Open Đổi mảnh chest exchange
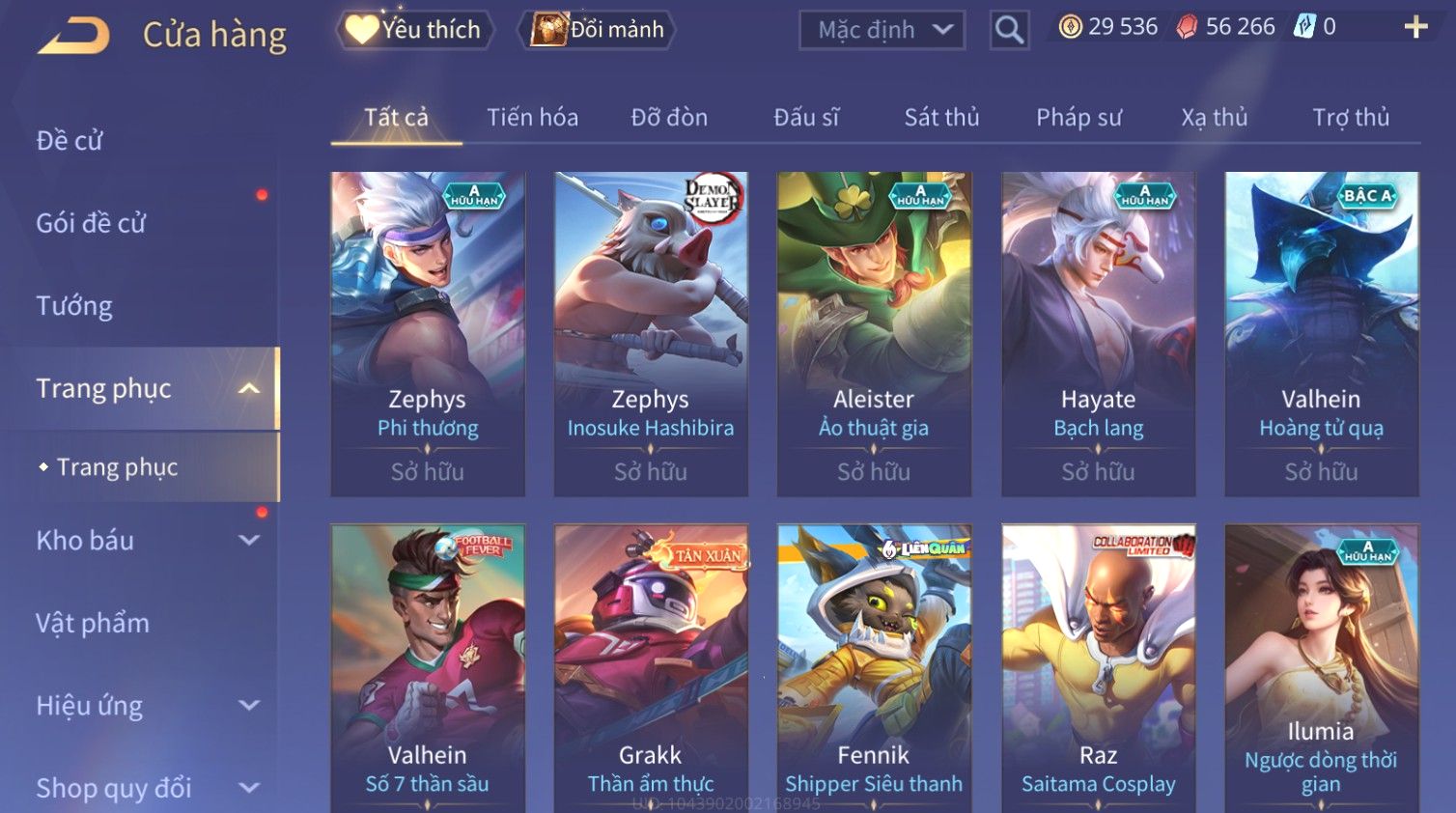Screen dimensions: 1456x813 [x=597, y=30]
